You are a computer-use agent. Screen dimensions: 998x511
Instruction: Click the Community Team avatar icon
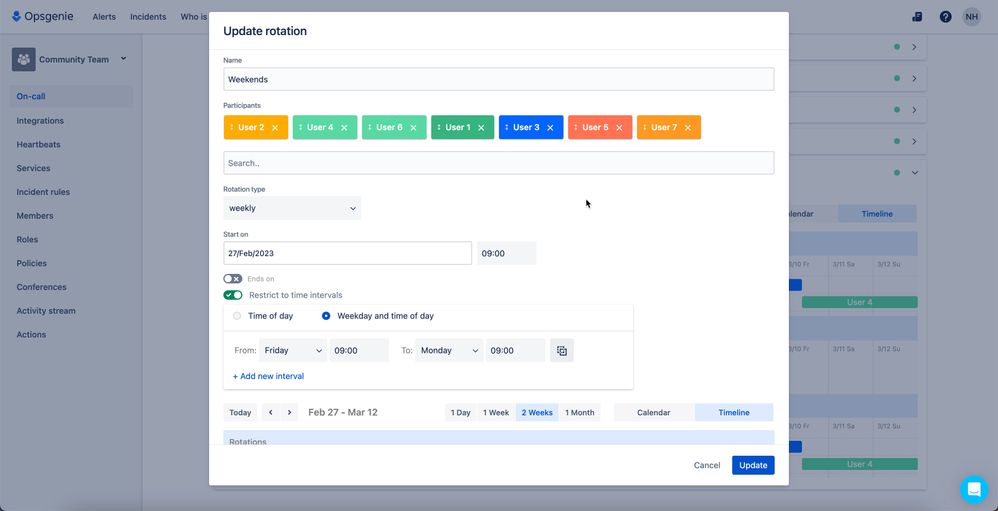[x=24, y=59]
